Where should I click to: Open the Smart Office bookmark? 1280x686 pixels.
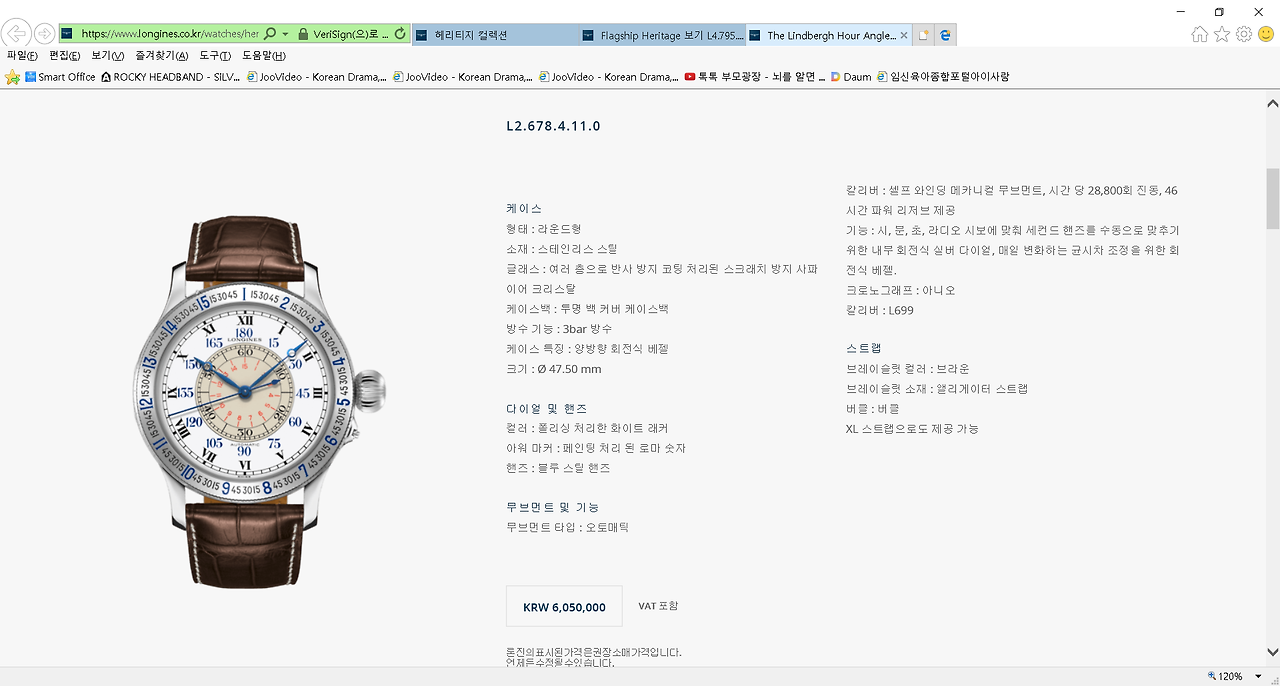pos(60,77)
